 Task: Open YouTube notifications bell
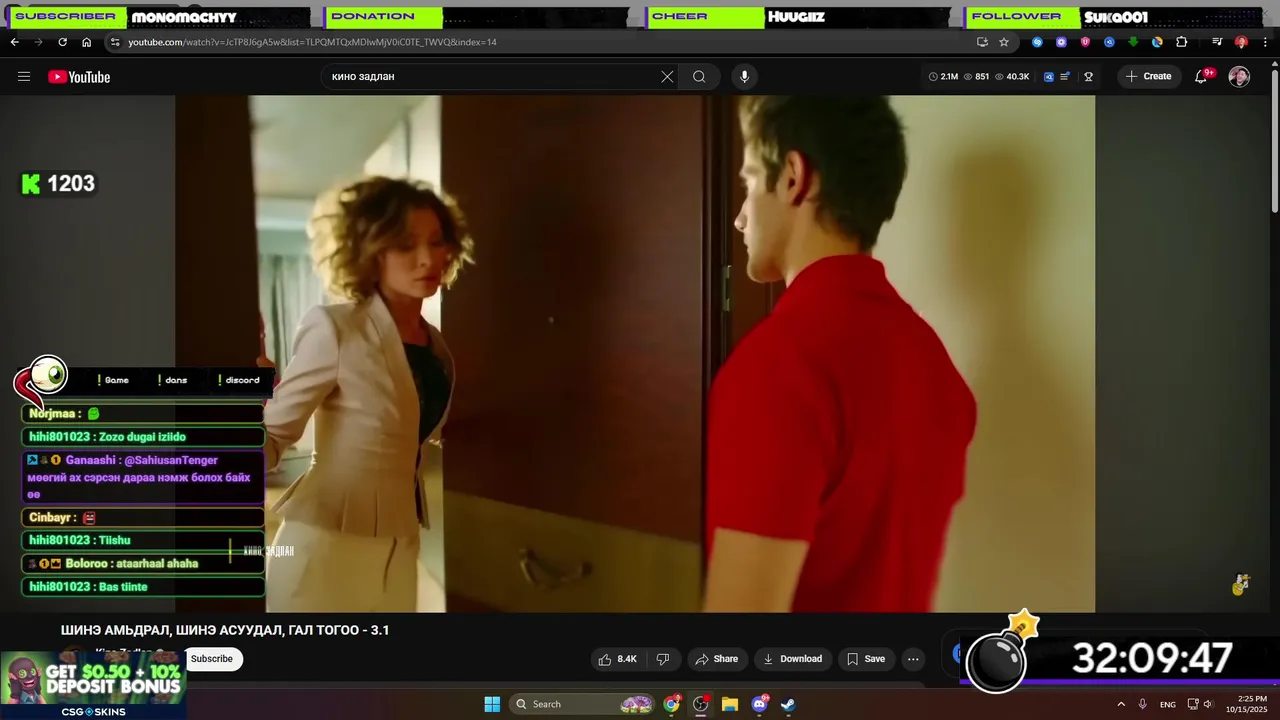point(1202,76)
